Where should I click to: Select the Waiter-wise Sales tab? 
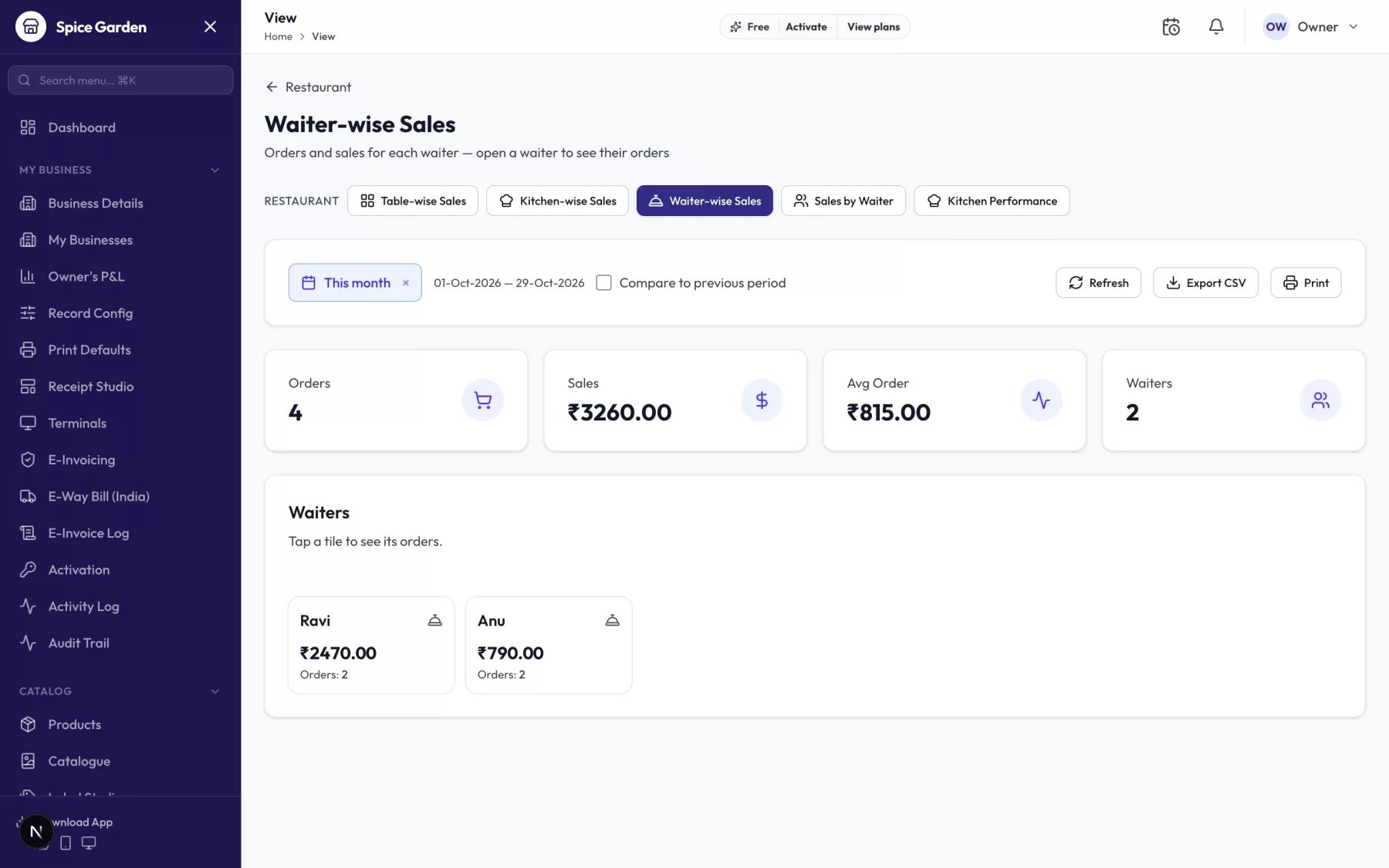coord(705,201)
